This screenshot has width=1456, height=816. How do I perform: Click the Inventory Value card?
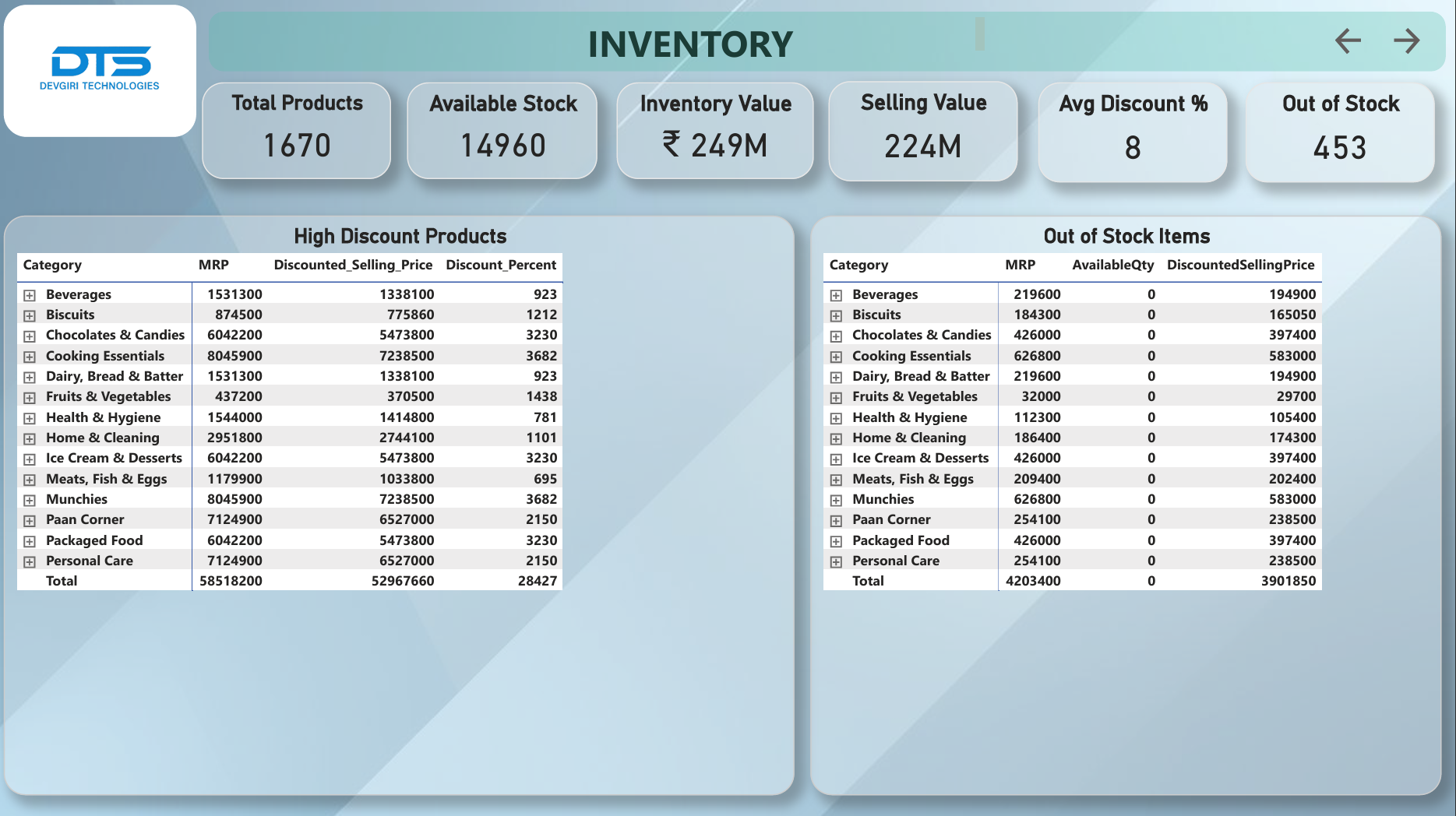(x=715, y=130)
